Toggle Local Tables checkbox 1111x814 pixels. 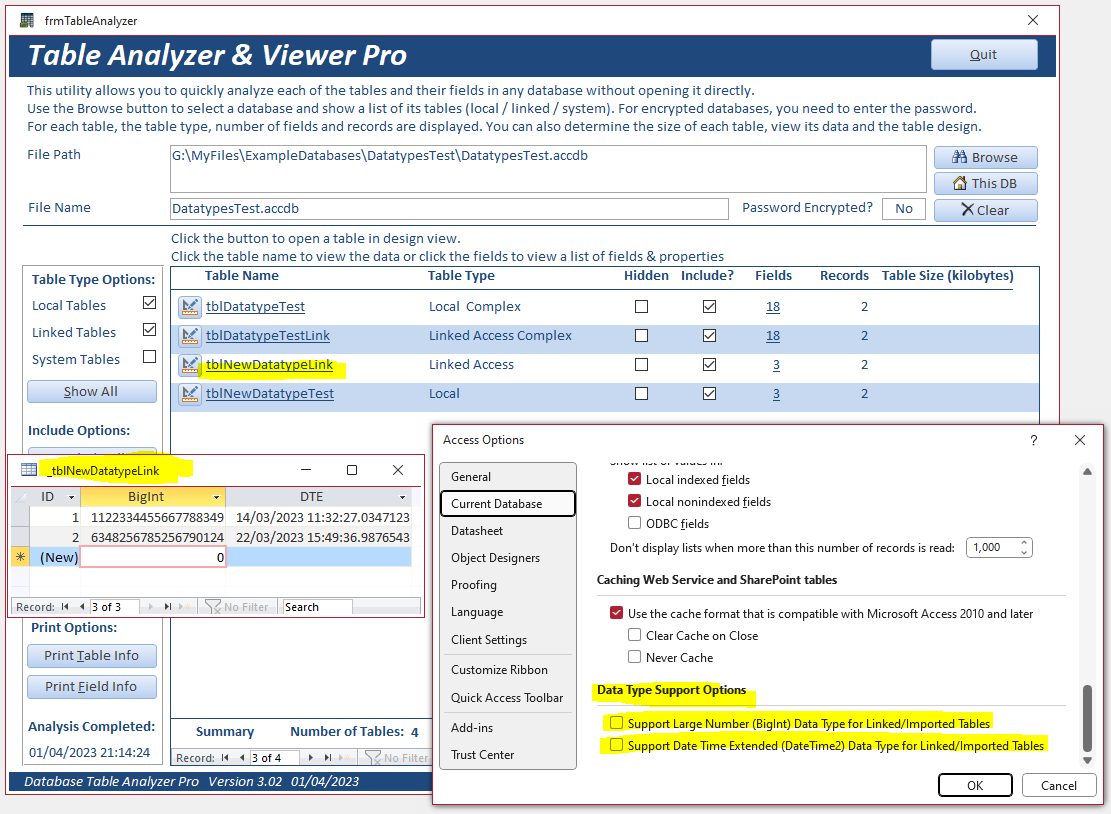pos(150,303)
